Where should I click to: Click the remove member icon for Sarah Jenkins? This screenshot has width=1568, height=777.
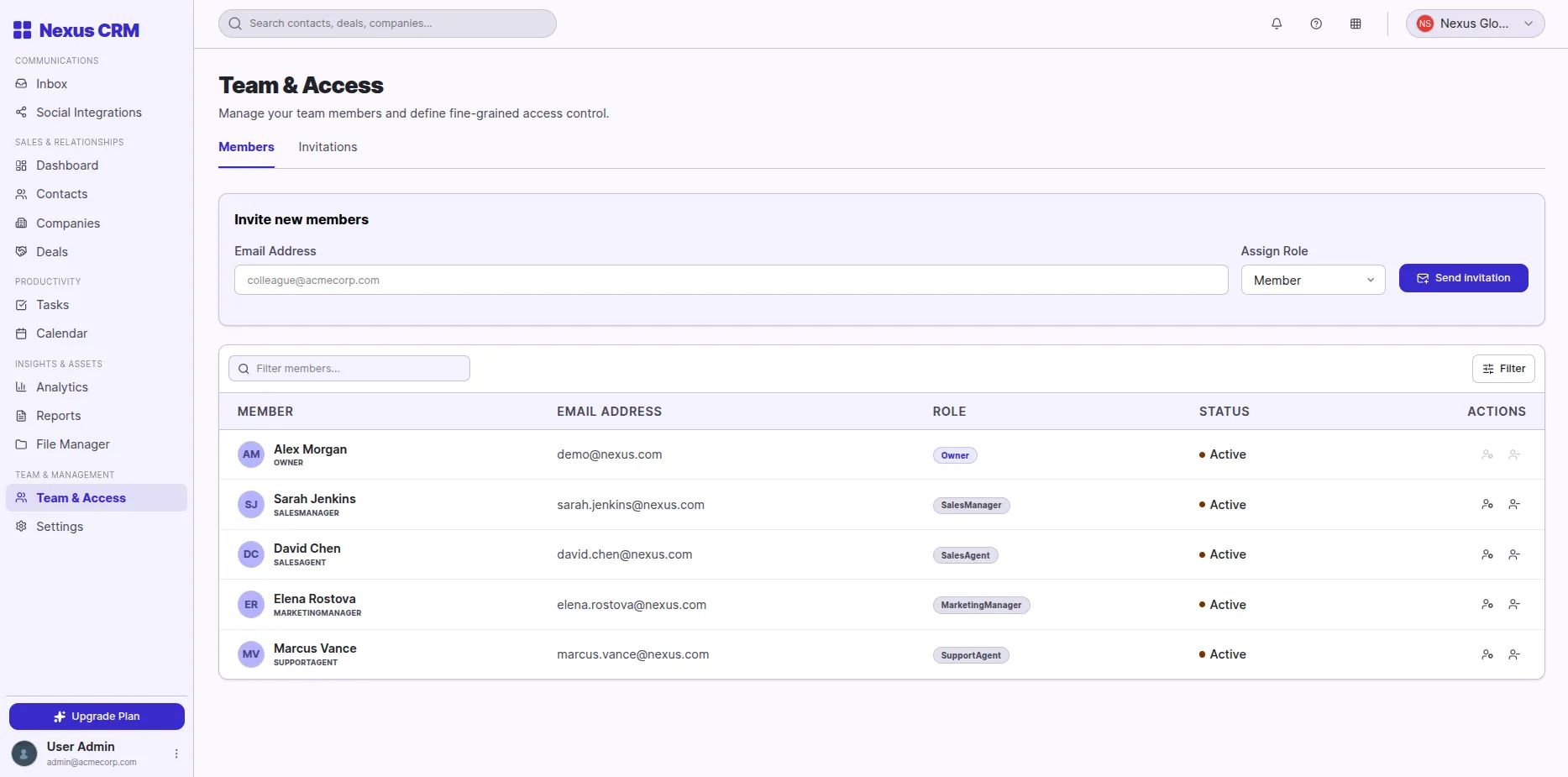(1514, 505)
